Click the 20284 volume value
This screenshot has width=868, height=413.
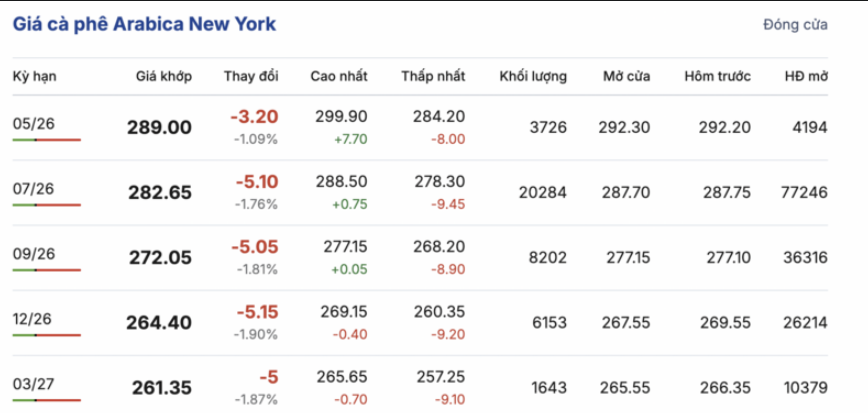point(542,193)
